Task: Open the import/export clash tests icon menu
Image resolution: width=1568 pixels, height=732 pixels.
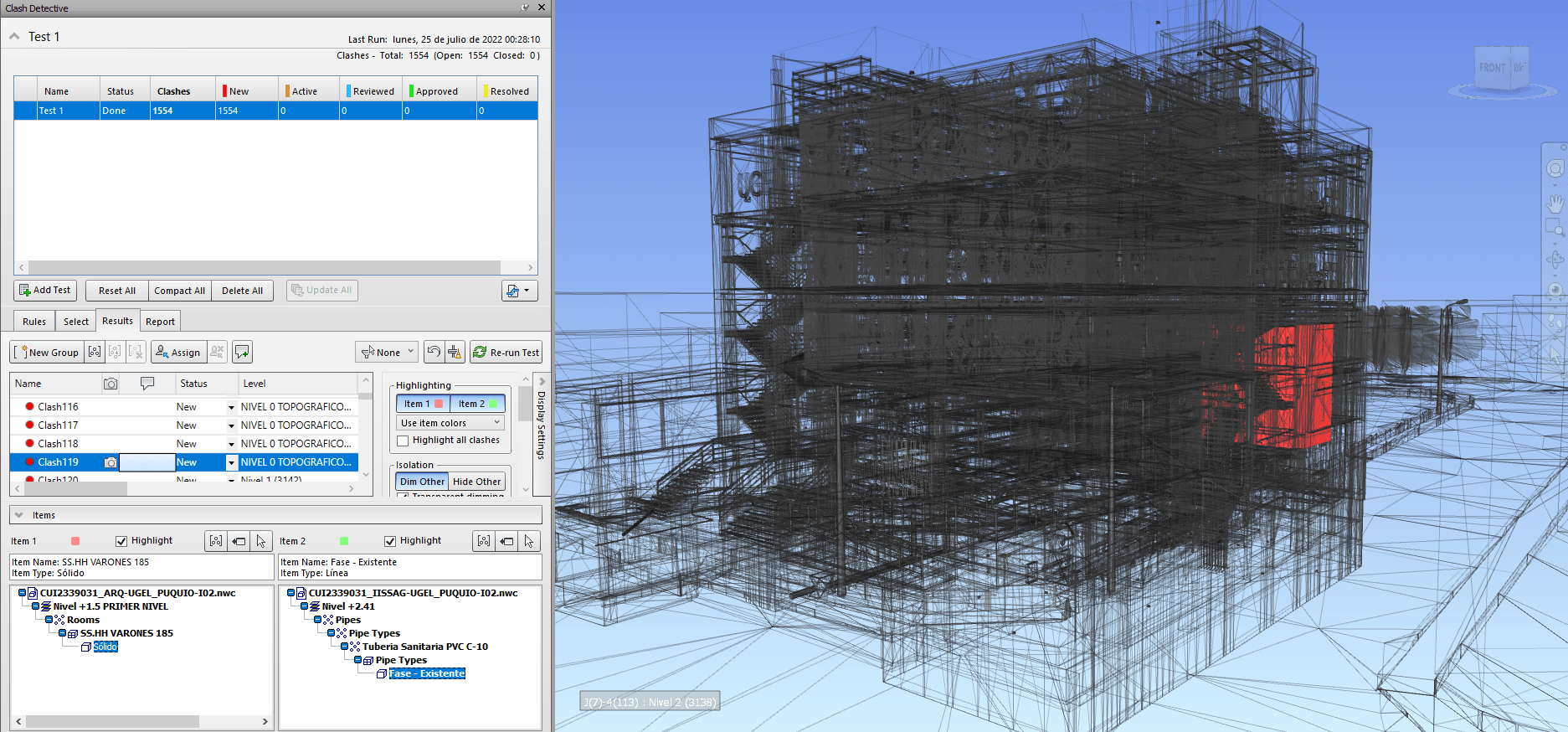Action: [519, 291]
